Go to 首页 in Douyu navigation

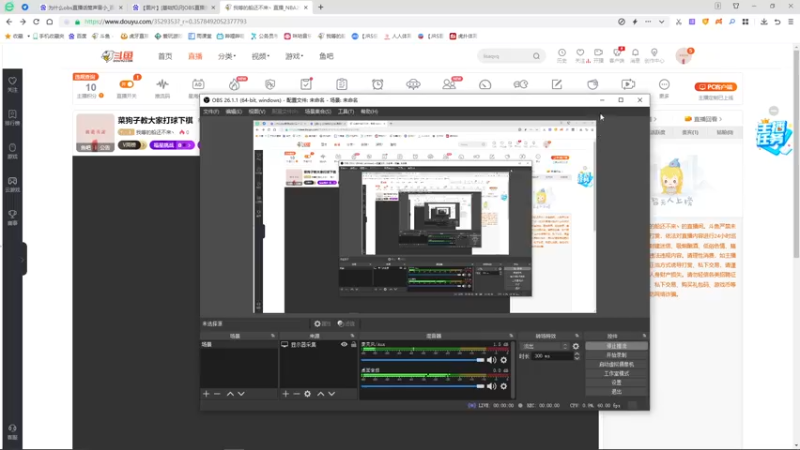coord(165,56)
